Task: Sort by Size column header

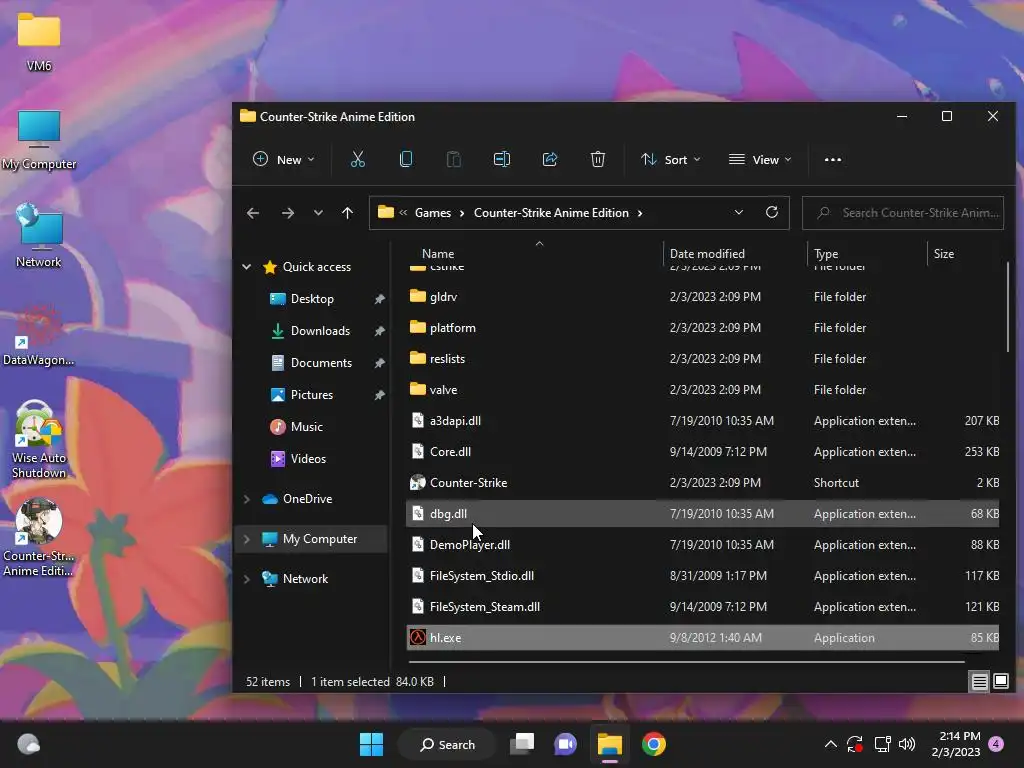Action: pyautogui.click(x=944, y=253)
